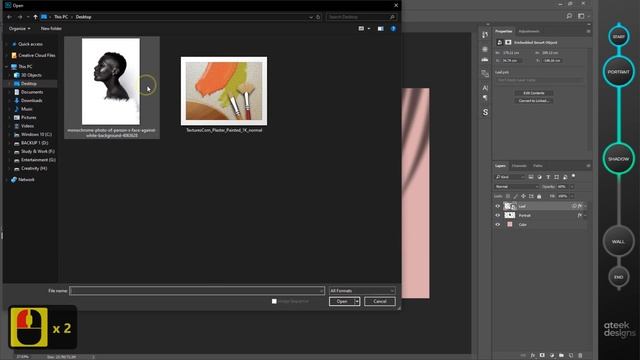This screenshot has width=640, height=360.
Task: Click the Photoshop search icon
Action: 569,16
